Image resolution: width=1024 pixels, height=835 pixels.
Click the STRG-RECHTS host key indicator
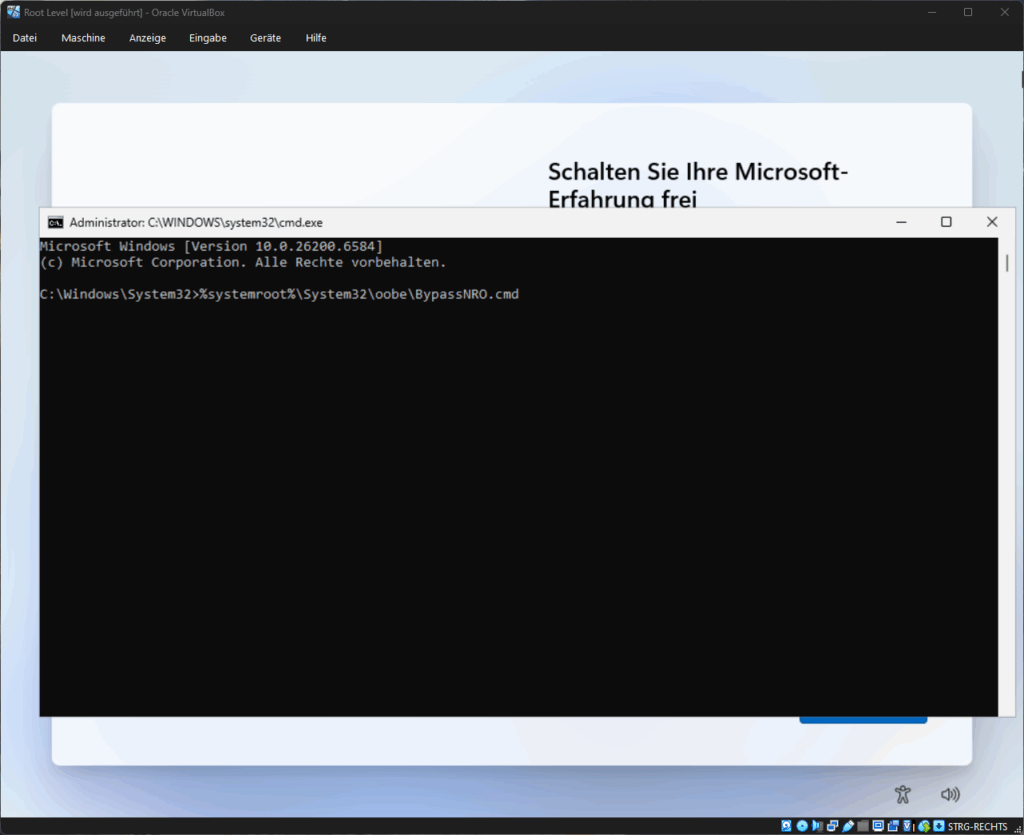point(977,826)
